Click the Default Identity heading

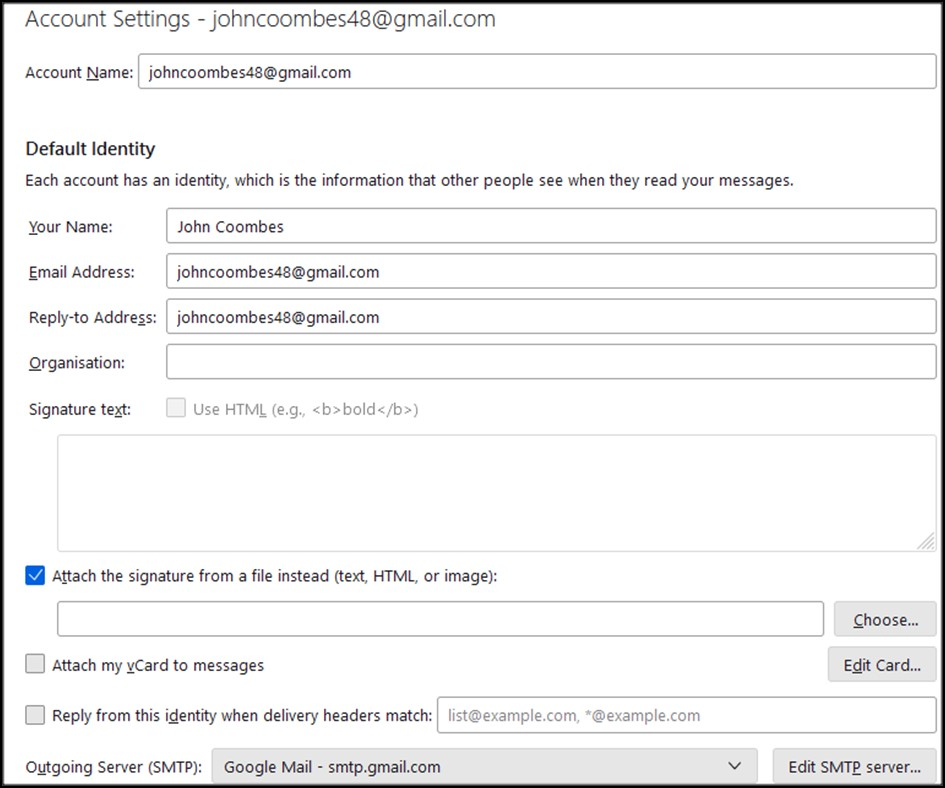[90, 149]
